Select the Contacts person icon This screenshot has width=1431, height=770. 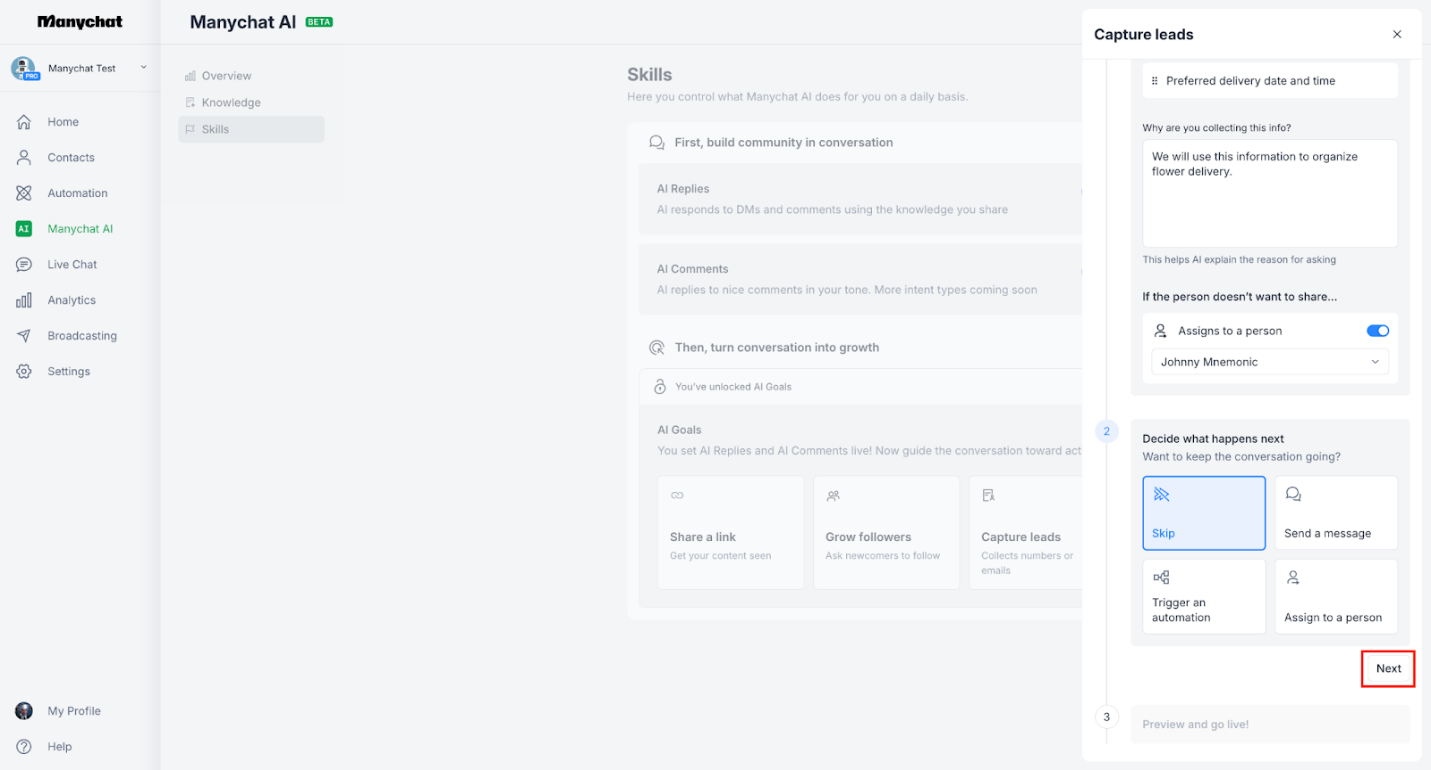point(25,157)
